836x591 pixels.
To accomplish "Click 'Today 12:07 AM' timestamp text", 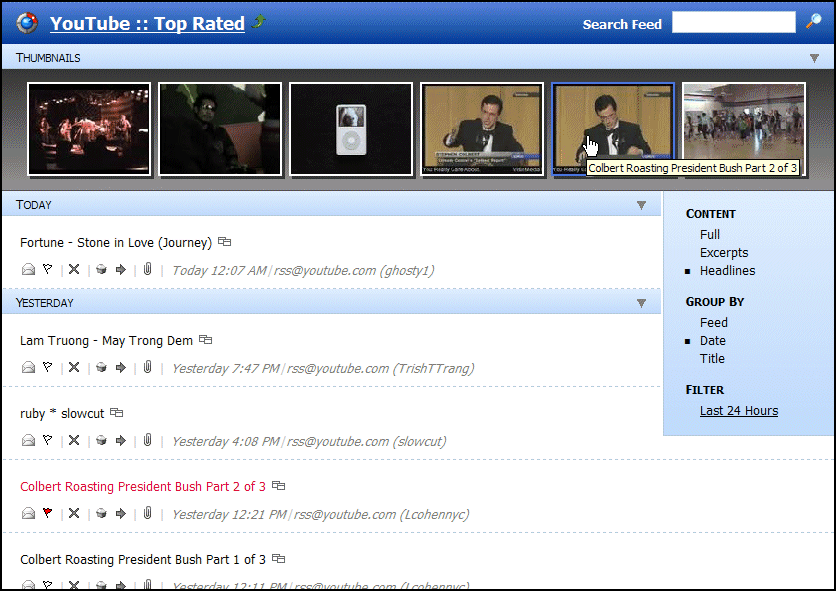I will (219, 270).
